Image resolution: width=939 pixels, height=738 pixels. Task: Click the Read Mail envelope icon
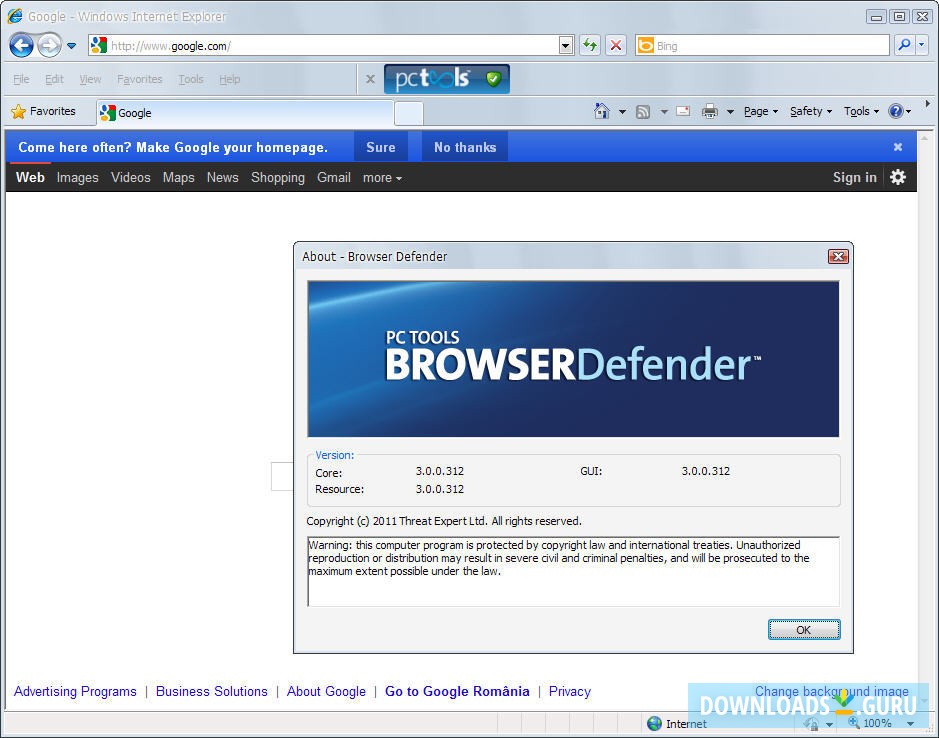(683, 111)
